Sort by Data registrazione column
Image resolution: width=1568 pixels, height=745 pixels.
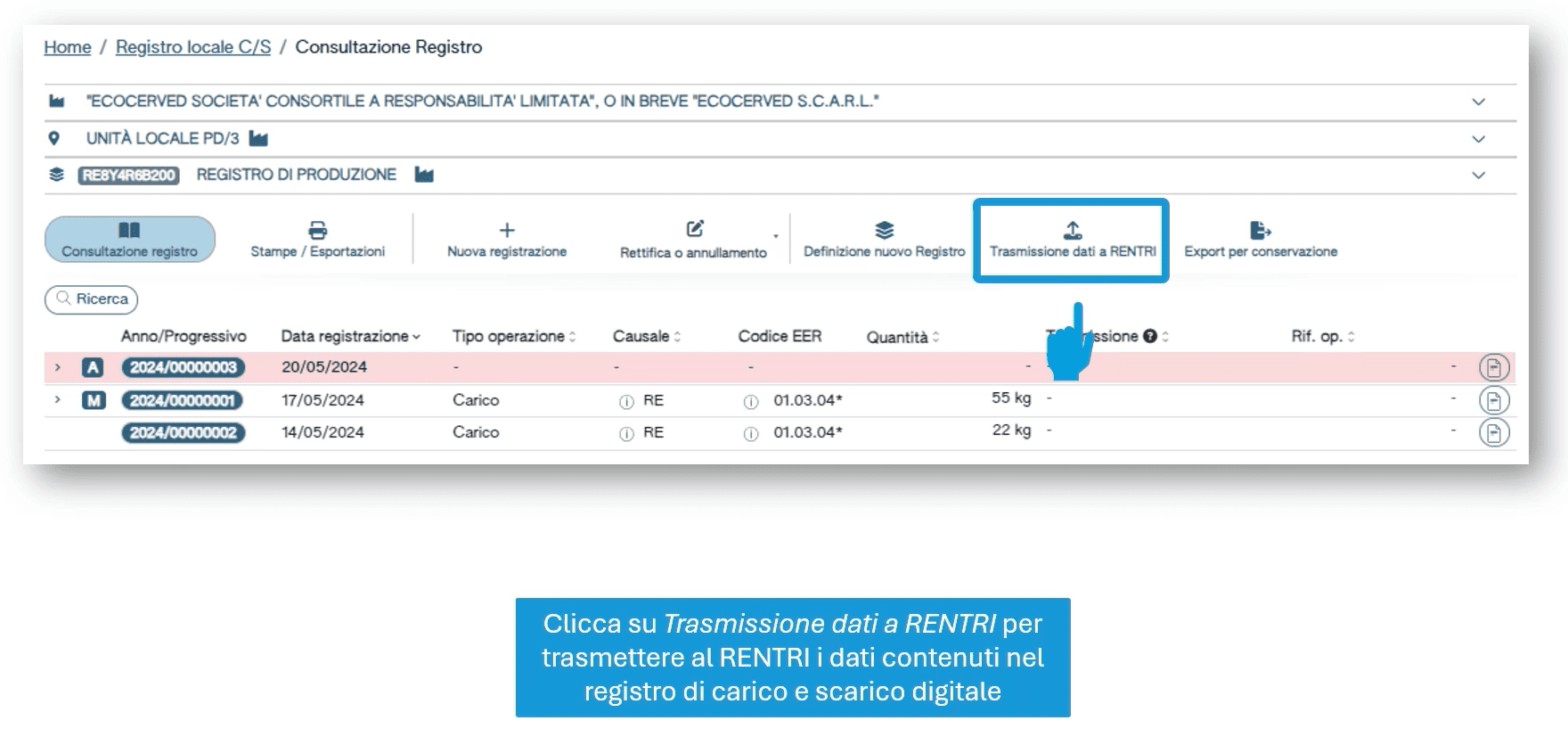pyautogui.click(x=350, y=336)
